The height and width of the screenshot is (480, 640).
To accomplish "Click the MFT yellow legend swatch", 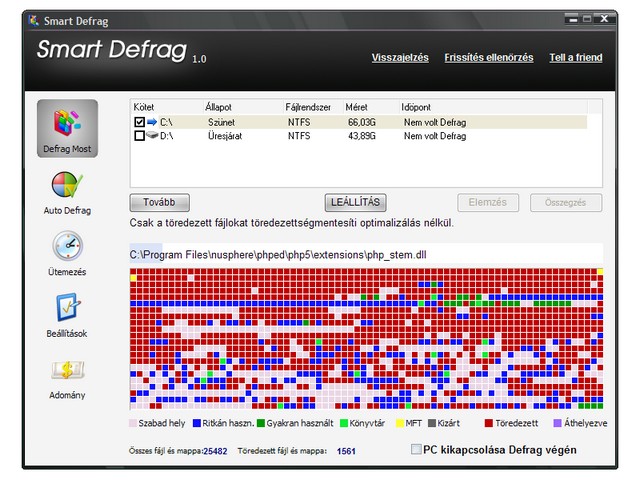I will point(400,423).
